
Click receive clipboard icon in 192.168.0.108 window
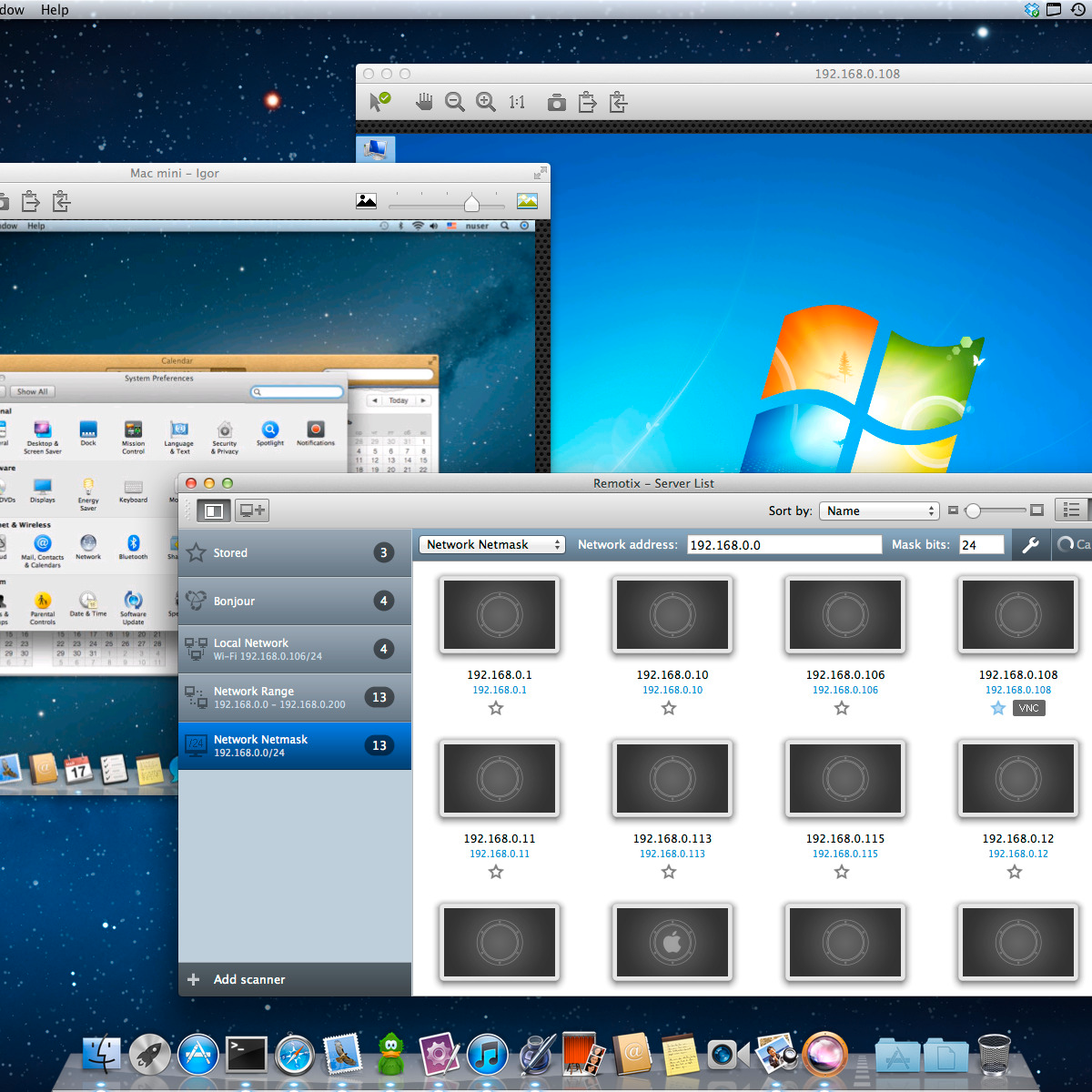[619, 102]
